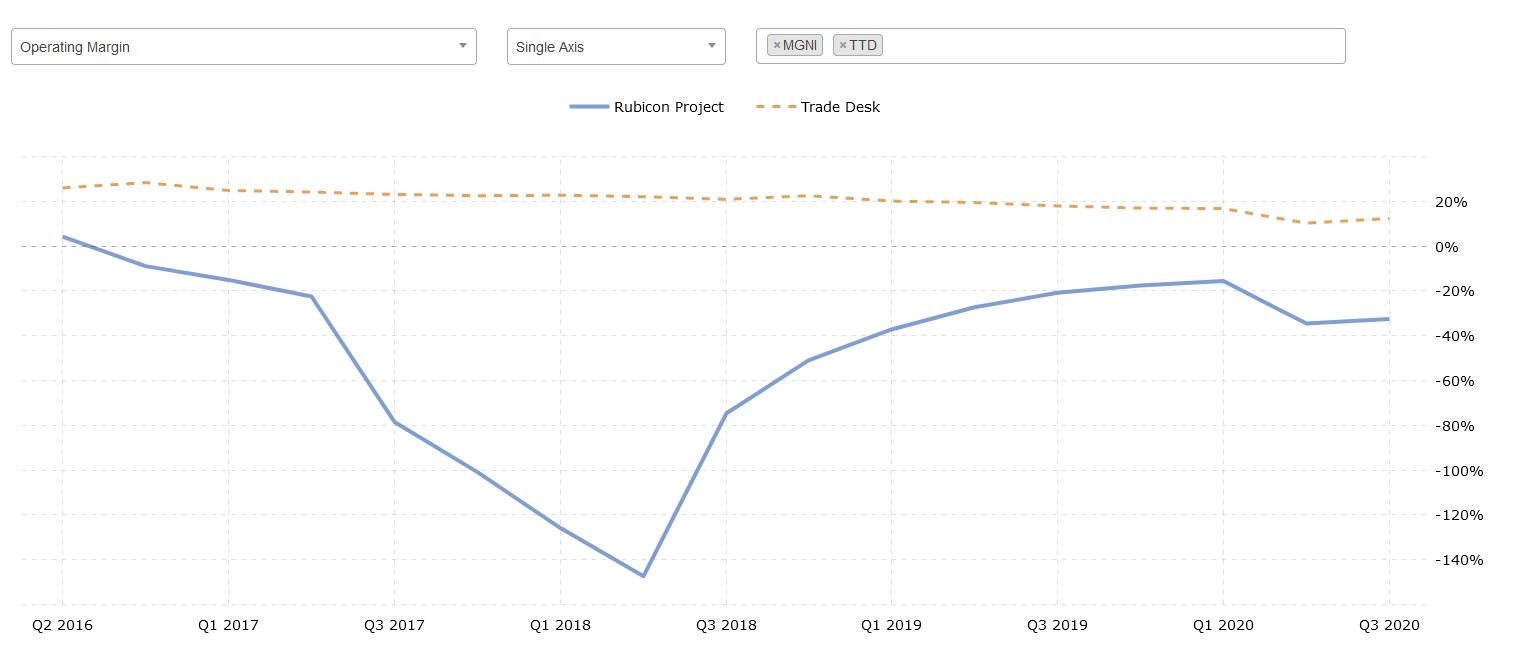Screen dimensions: 1521x663
Task: Remove the MGNI ticker tag
Action: [777, 46]
